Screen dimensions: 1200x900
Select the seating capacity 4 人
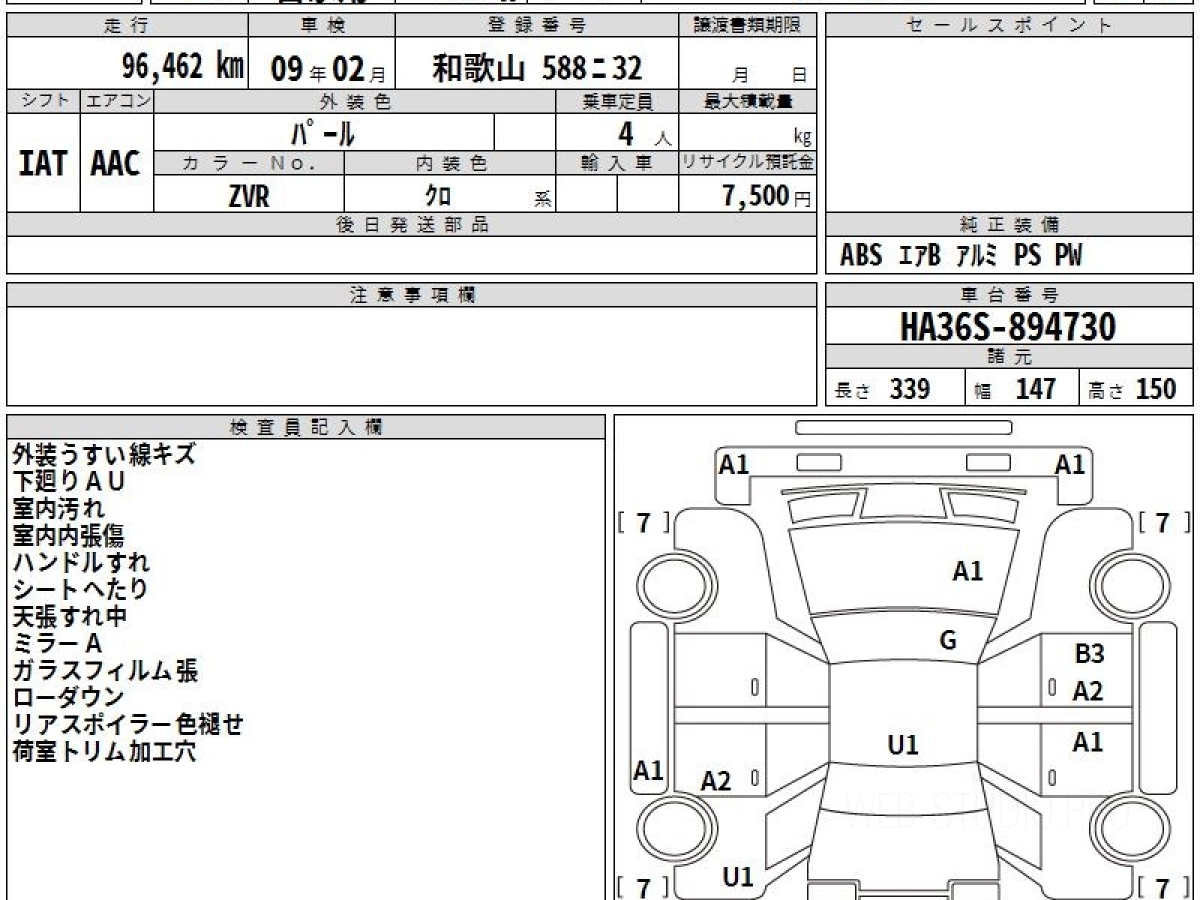[644, 134]
